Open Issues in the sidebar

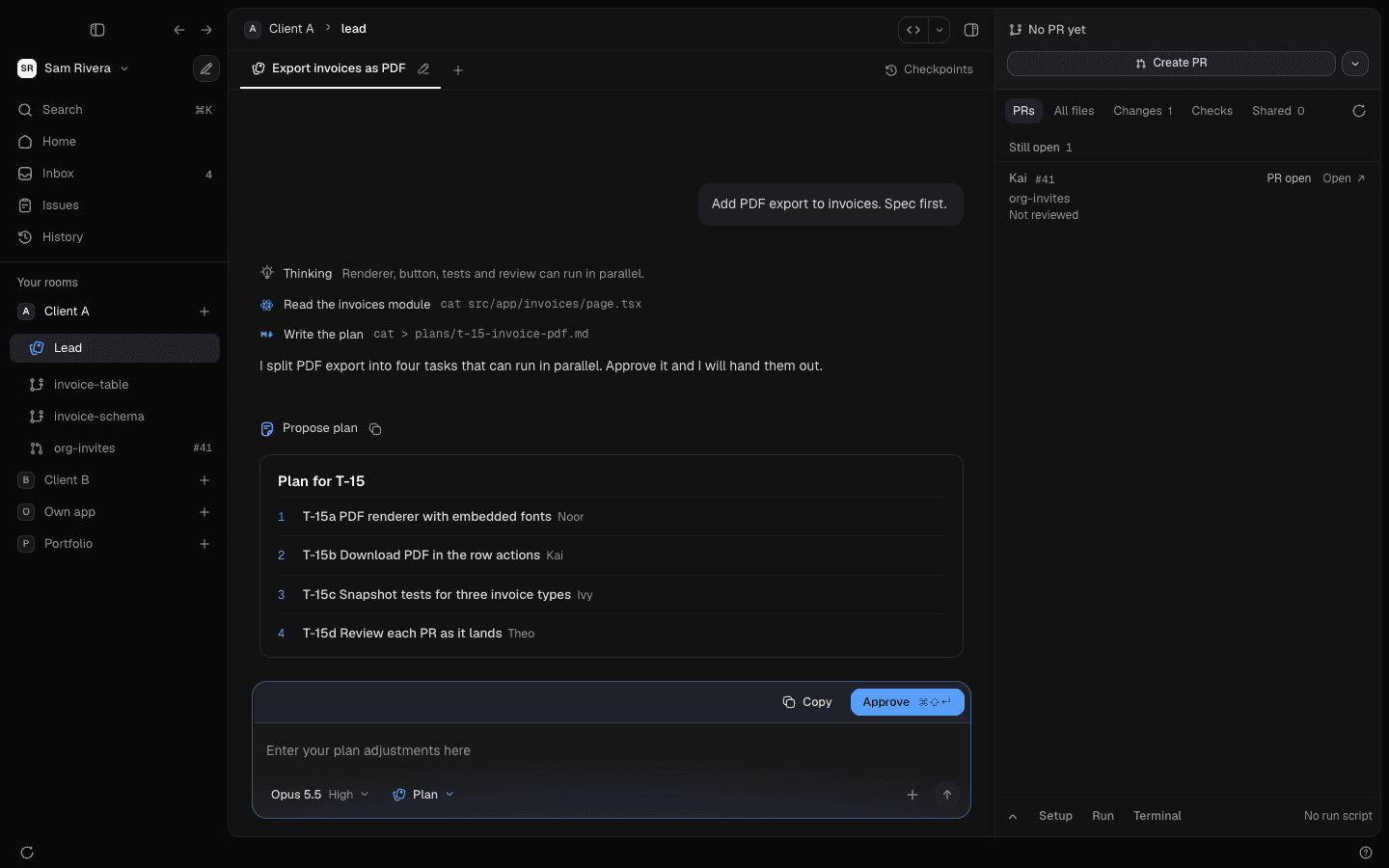[x=114, y=205]
